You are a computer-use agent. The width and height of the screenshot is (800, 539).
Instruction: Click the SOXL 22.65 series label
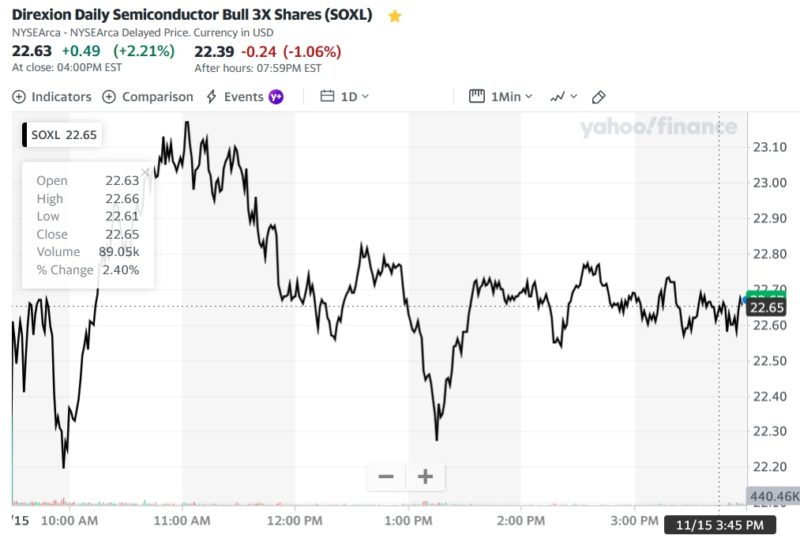click(64, 135)
